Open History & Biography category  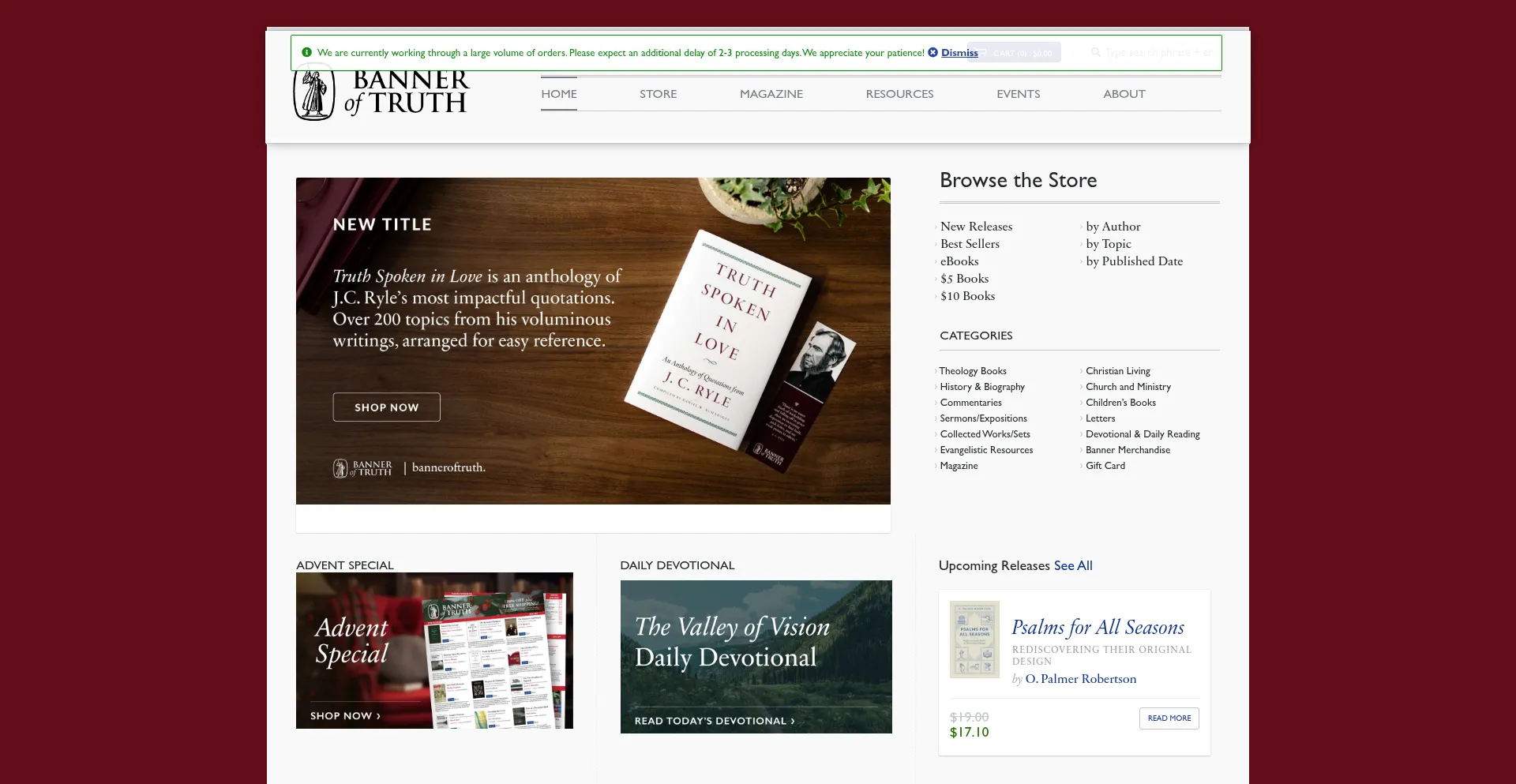(982, 387)
